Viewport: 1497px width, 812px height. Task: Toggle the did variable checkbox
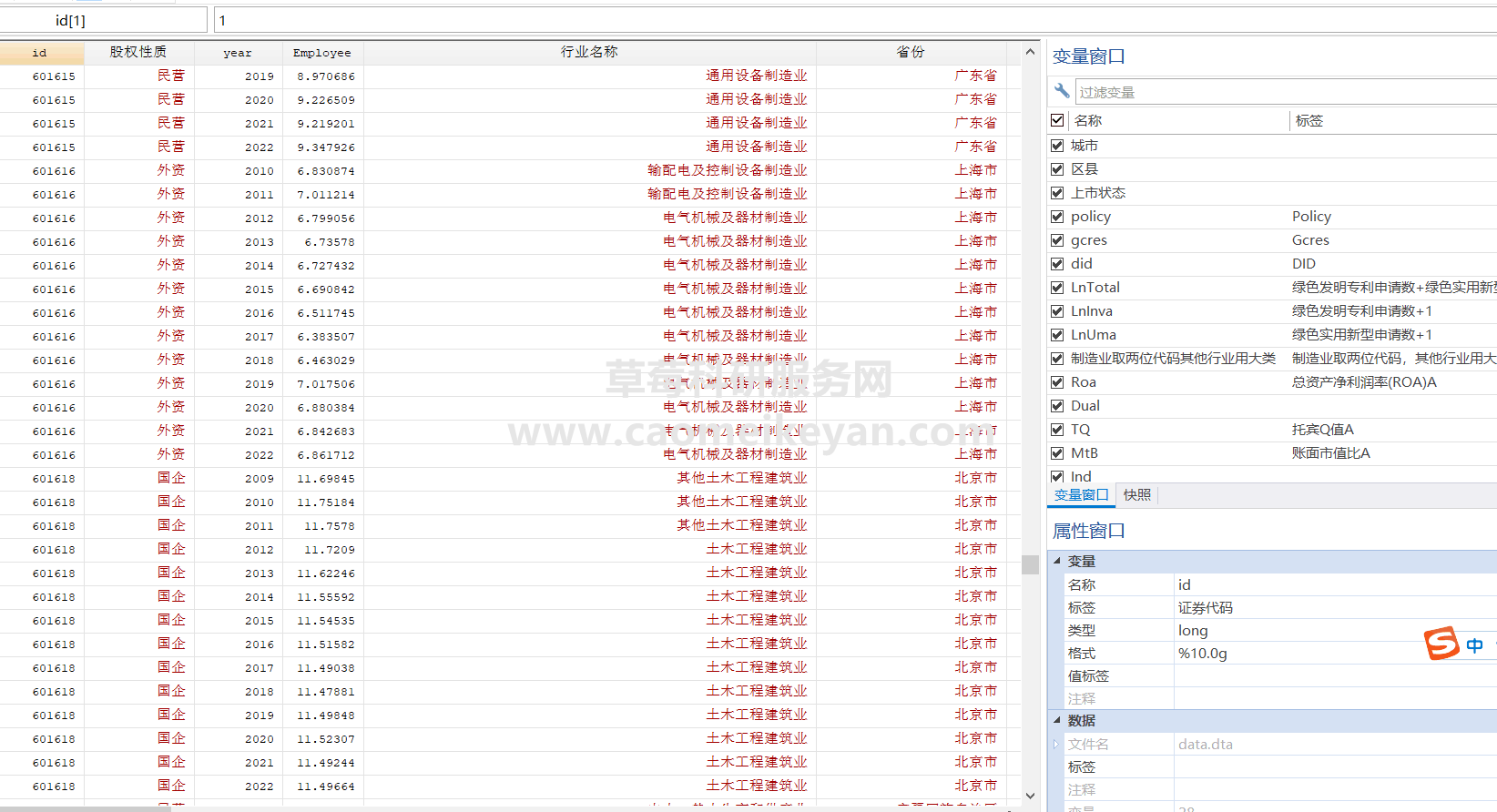click(1057, 264)
